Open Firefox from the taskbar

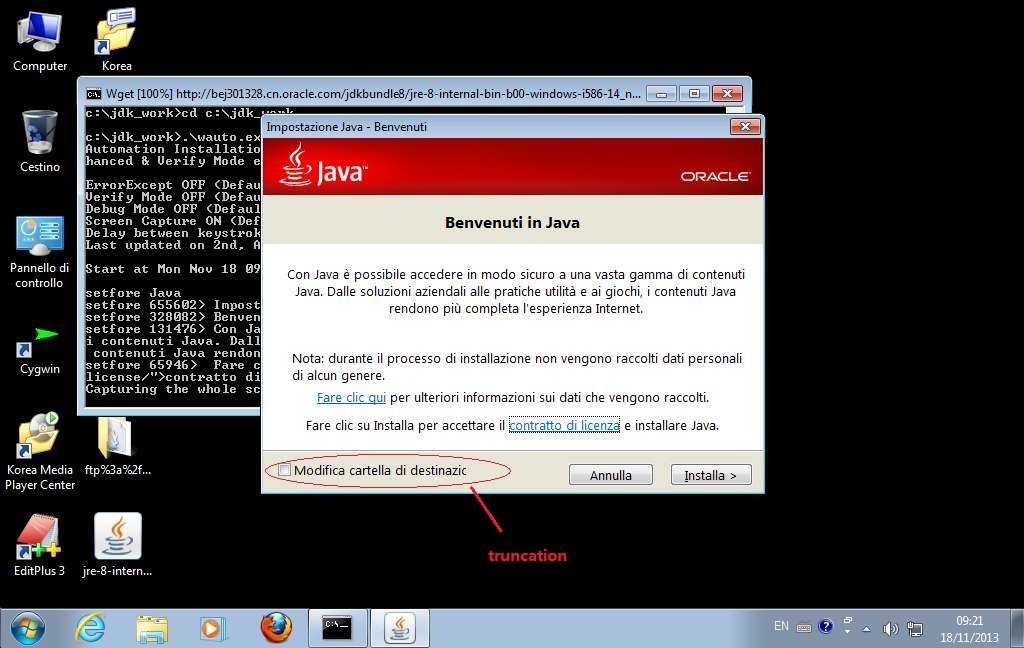tap(276, 628)
